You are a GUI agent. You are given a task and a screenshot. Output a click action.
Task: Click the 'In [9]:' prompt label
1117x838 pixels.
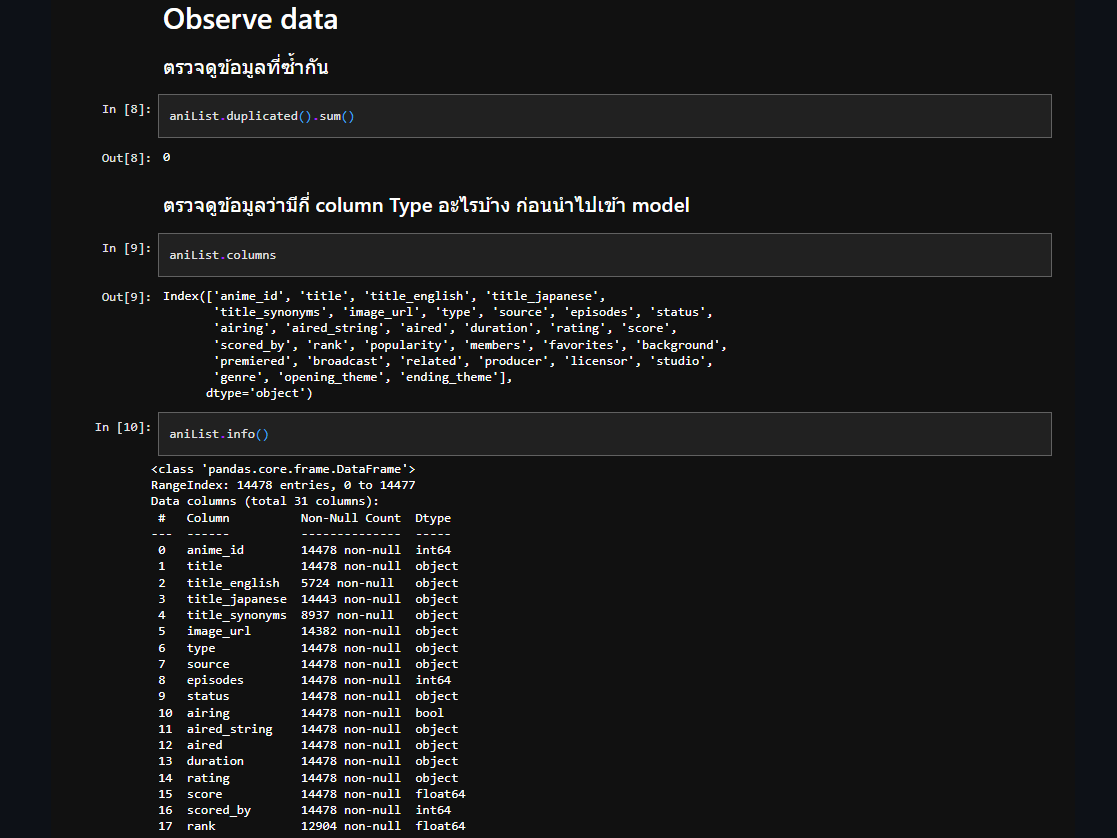126,248
